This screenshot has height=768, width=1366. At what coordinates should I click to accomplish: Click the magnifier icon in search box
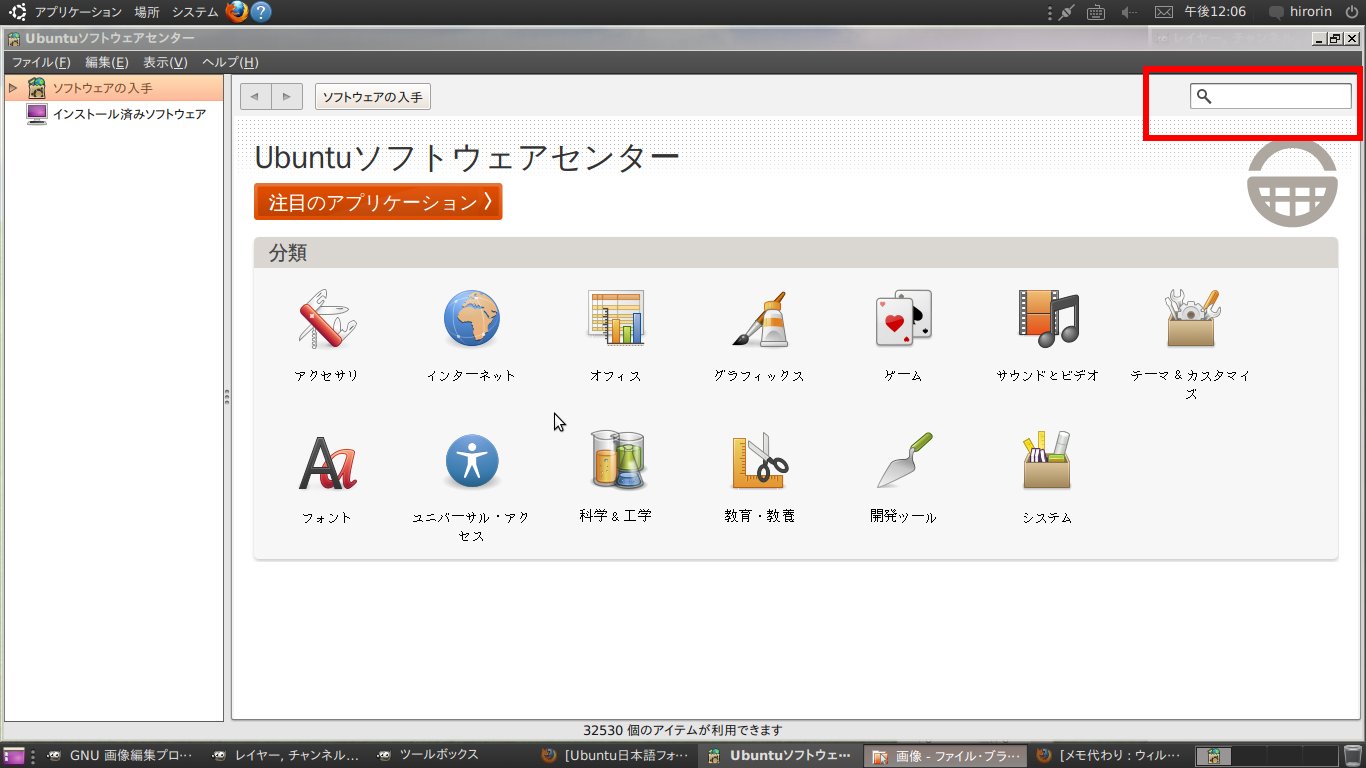pyautogui.click(x=1204, y=96)
